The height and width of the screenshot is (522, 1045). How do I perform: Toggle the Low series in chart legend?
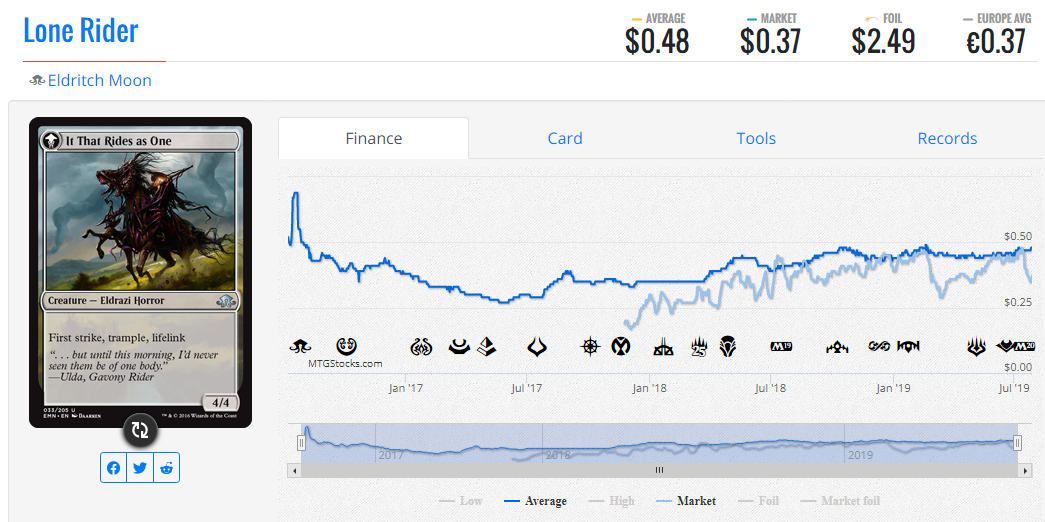click(461, 501)
